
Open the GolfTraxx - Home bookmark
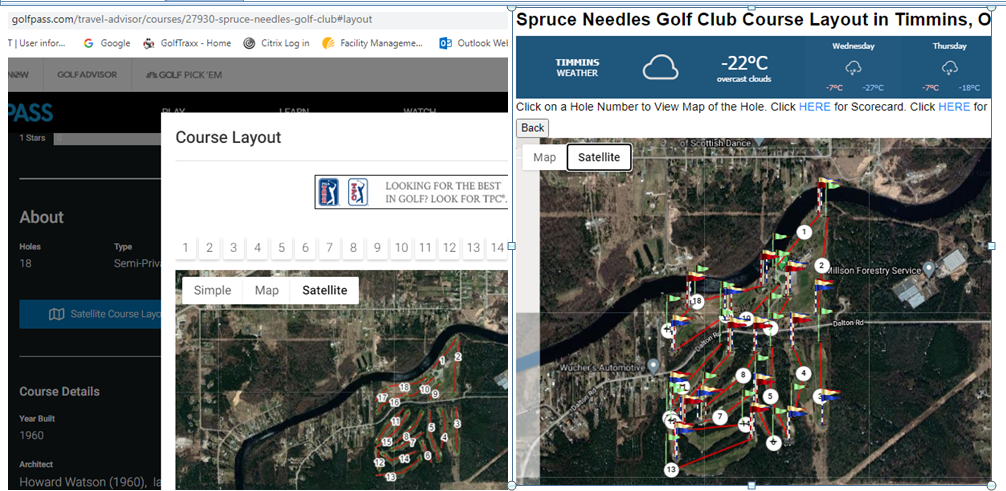(x=187, y=43)
